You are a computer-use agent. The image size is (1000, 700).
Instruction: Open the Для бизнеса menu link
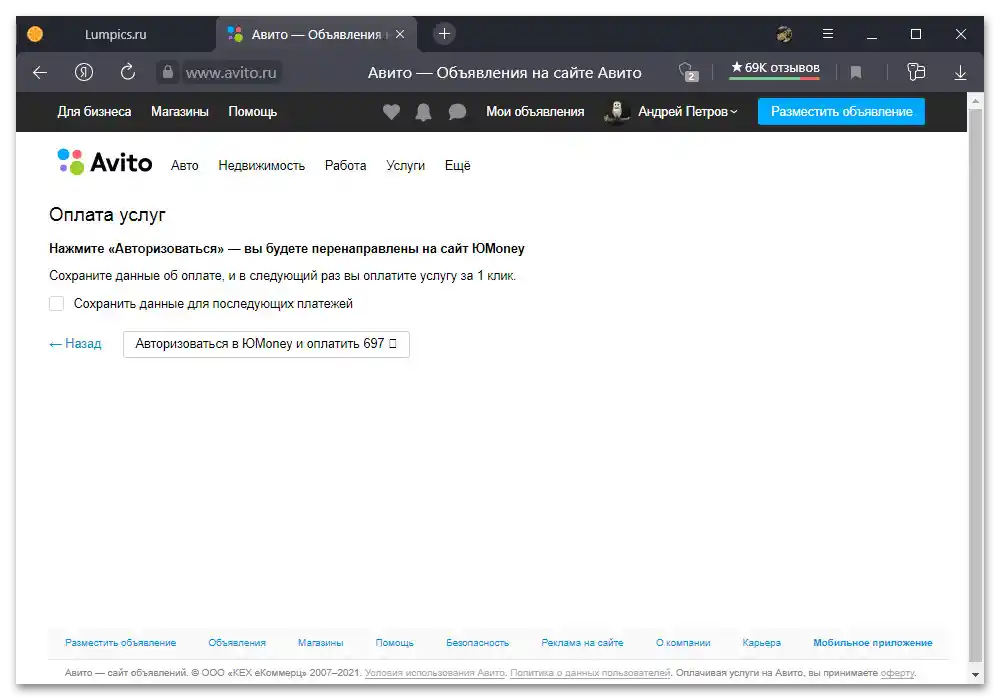(94, 112)
